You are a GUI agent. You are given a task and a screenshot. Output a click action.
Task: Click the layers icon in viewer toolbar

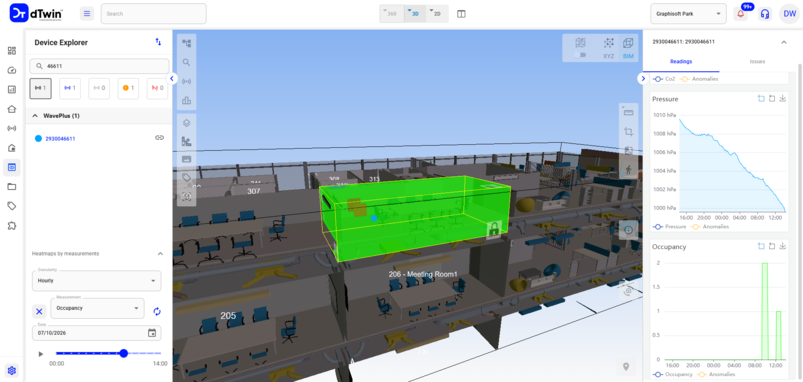pyautogui.click(x=186, y=123)
